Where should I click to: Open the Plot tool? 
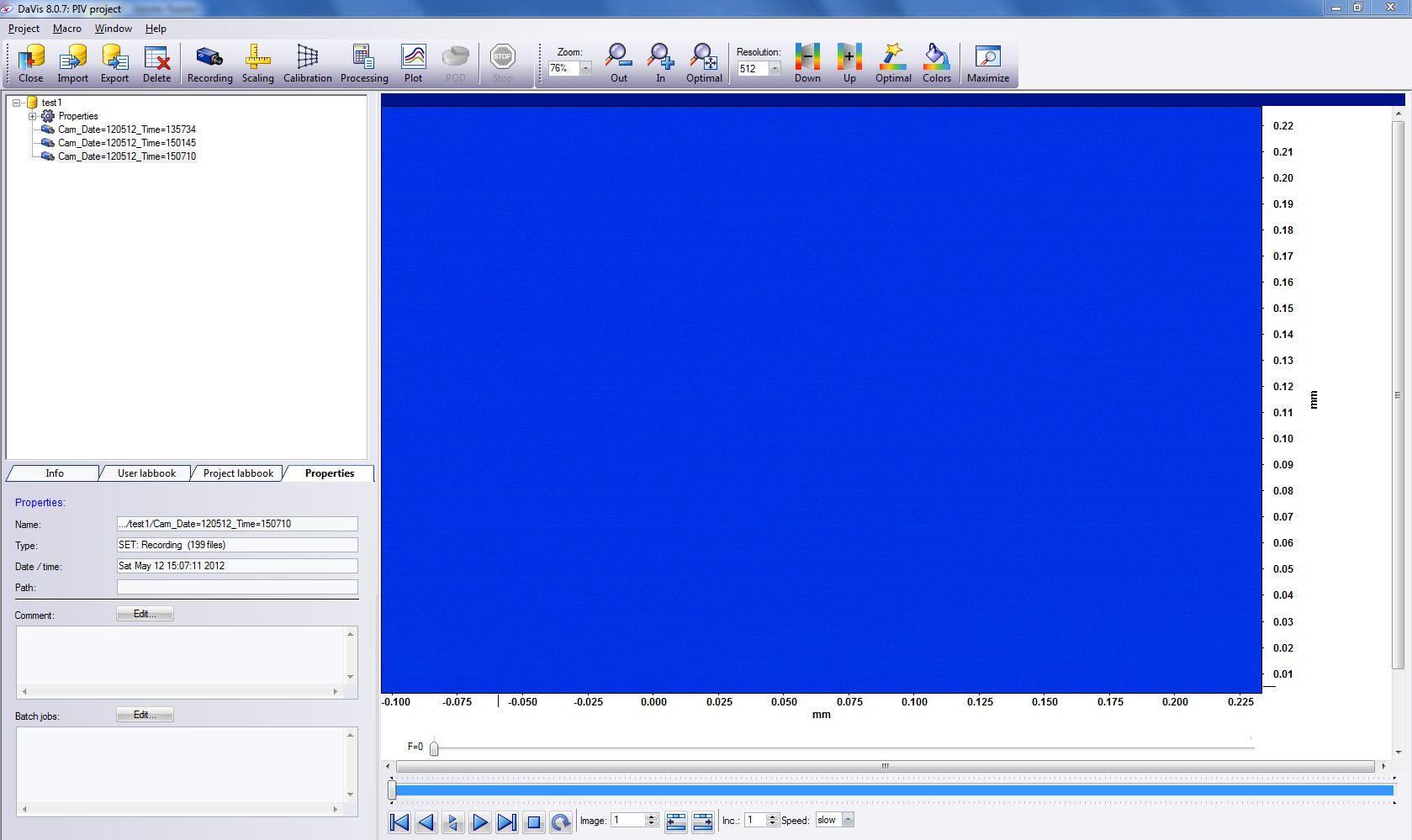[x=413, y=64]
